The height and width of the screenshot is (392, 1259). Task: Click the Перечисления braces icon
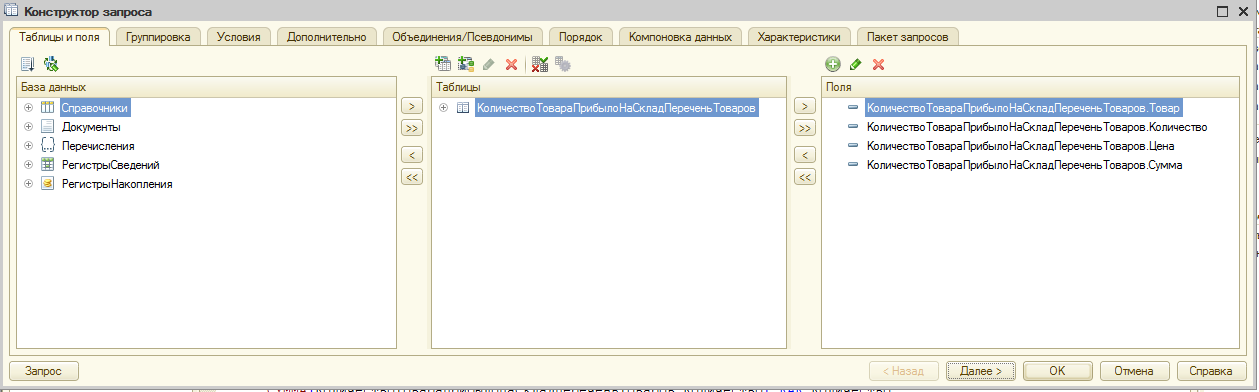[47, 145]
